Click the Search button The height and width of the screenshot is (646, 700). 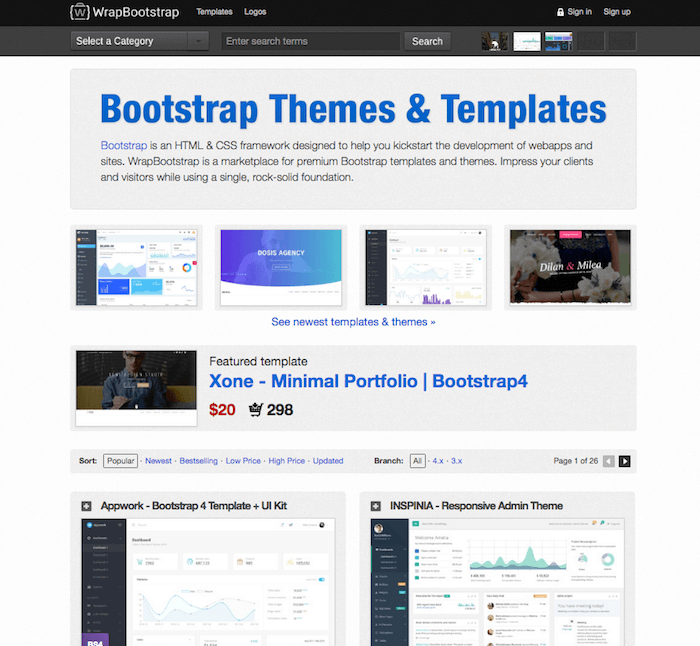[x=427, y=41]
